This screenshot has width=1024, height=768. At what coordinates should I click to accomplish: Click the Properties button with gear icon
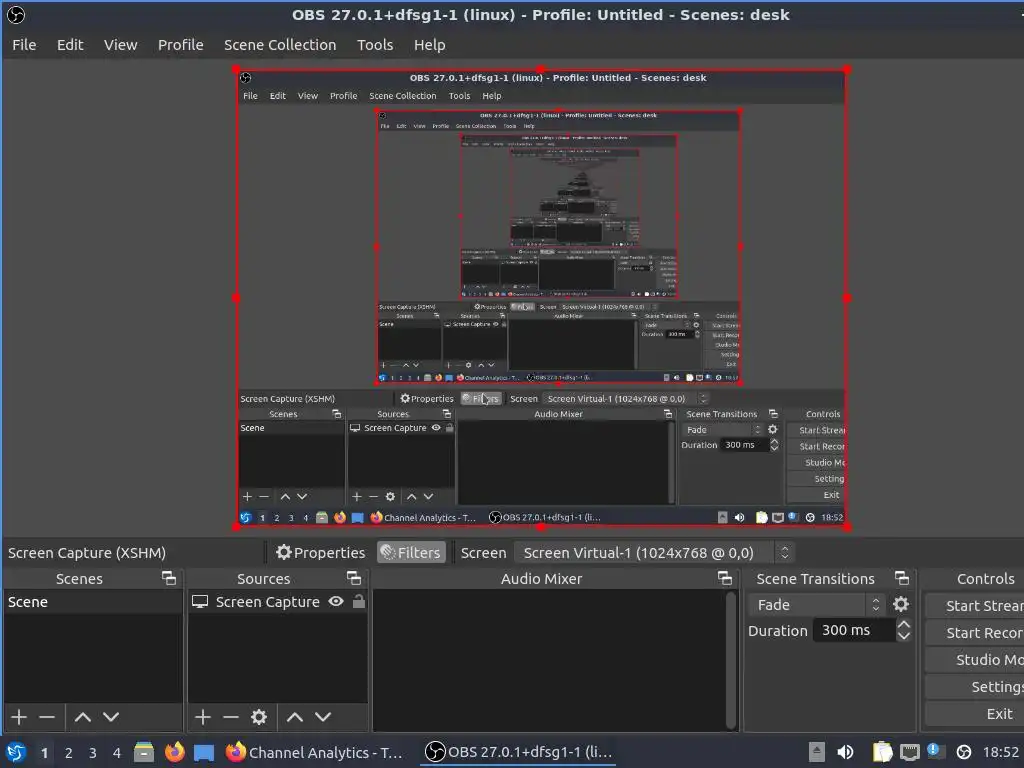pyautogui.click(x=320, y=552)
